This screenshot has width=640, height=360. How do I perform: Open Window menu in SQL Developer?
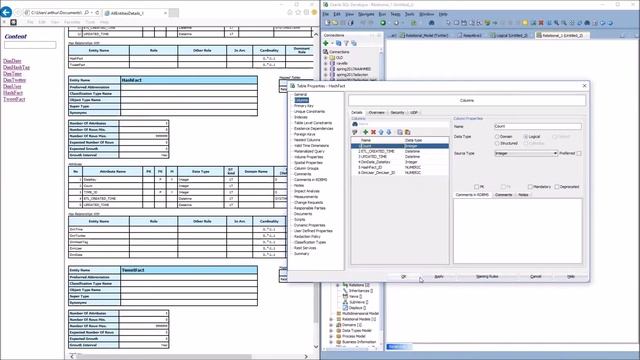[427, 14]
